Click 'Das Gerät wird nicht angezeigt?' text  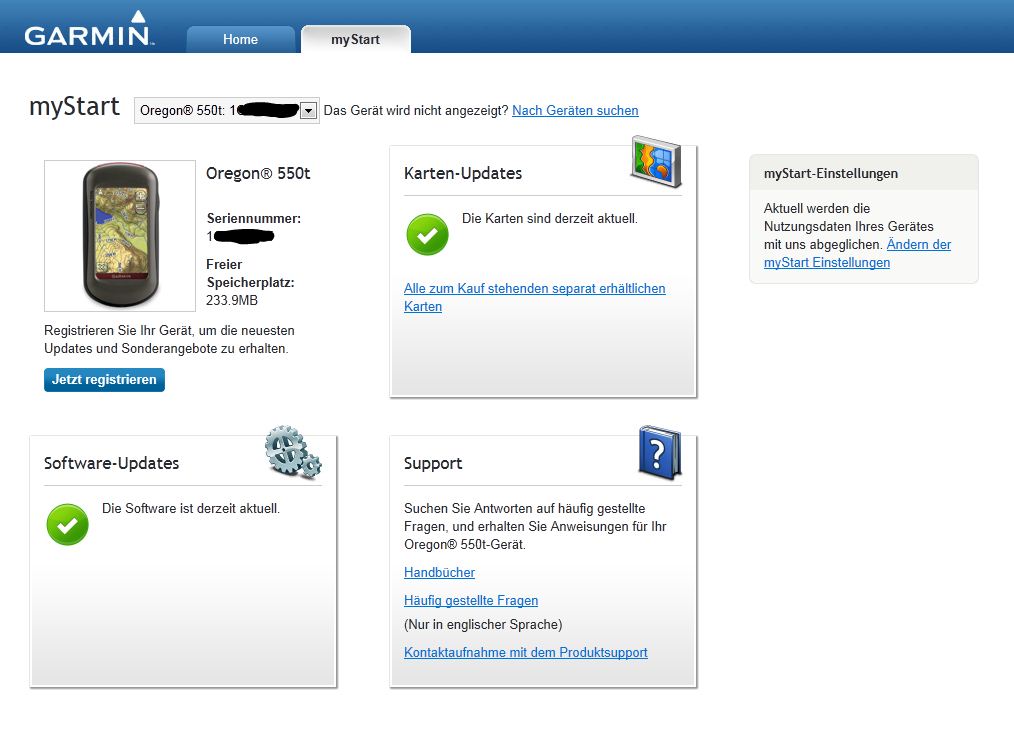(416, 111)
